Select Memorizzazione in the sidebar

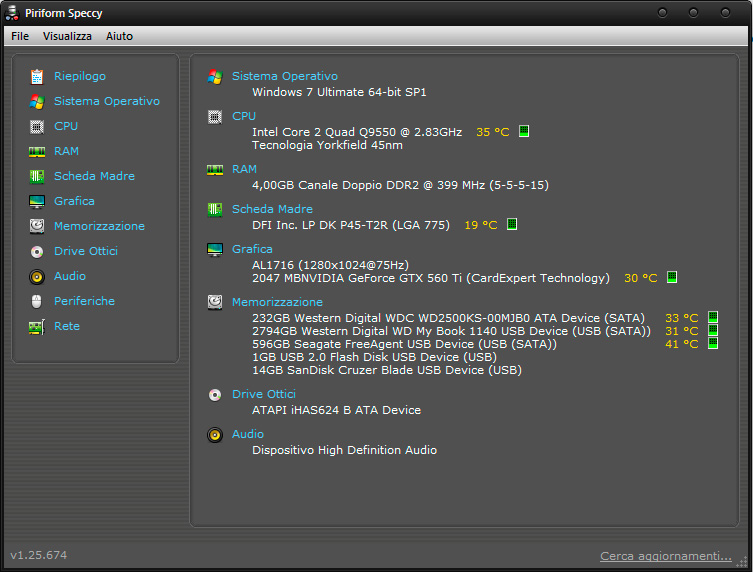pos(99,226)
